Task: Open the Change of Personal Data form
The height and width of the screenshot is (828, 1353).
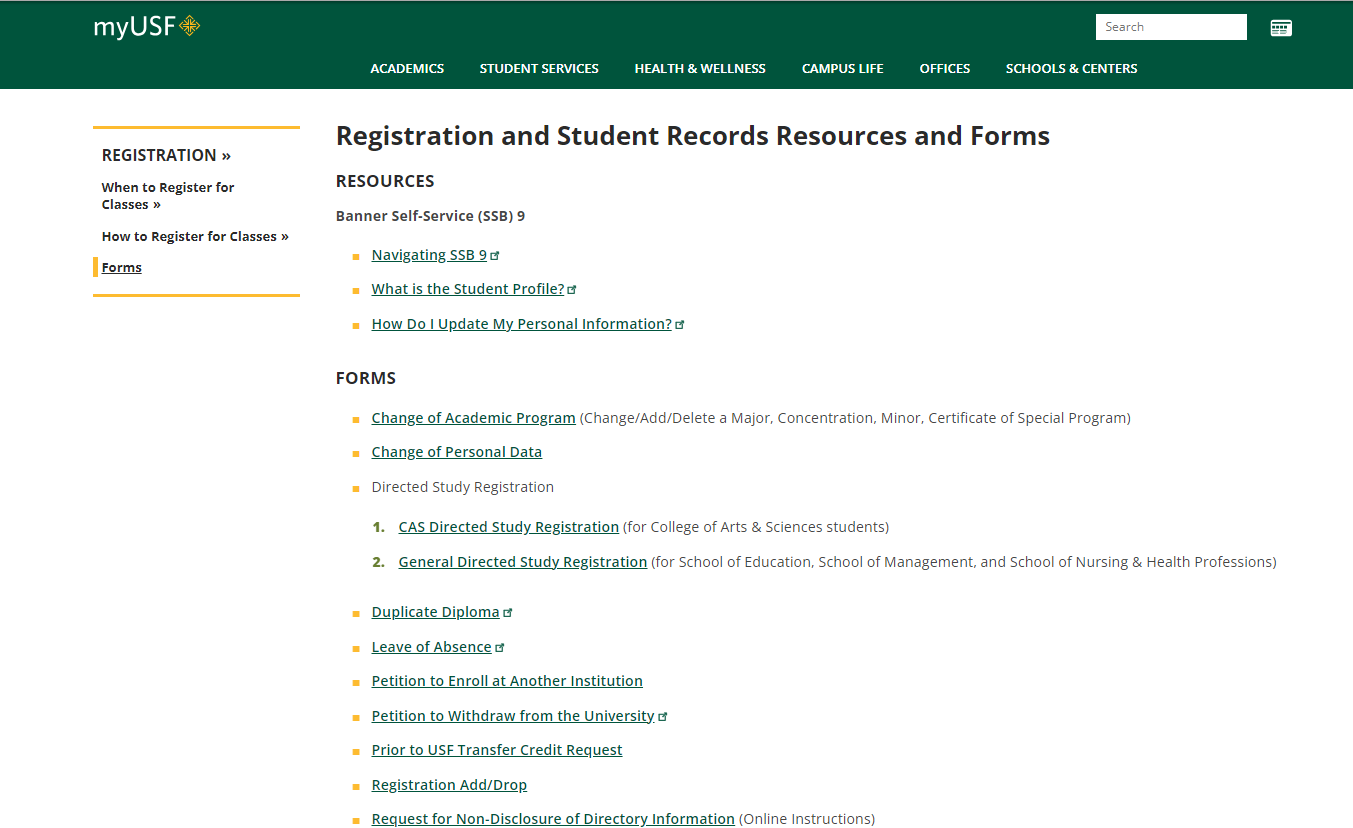Action: 456,452
